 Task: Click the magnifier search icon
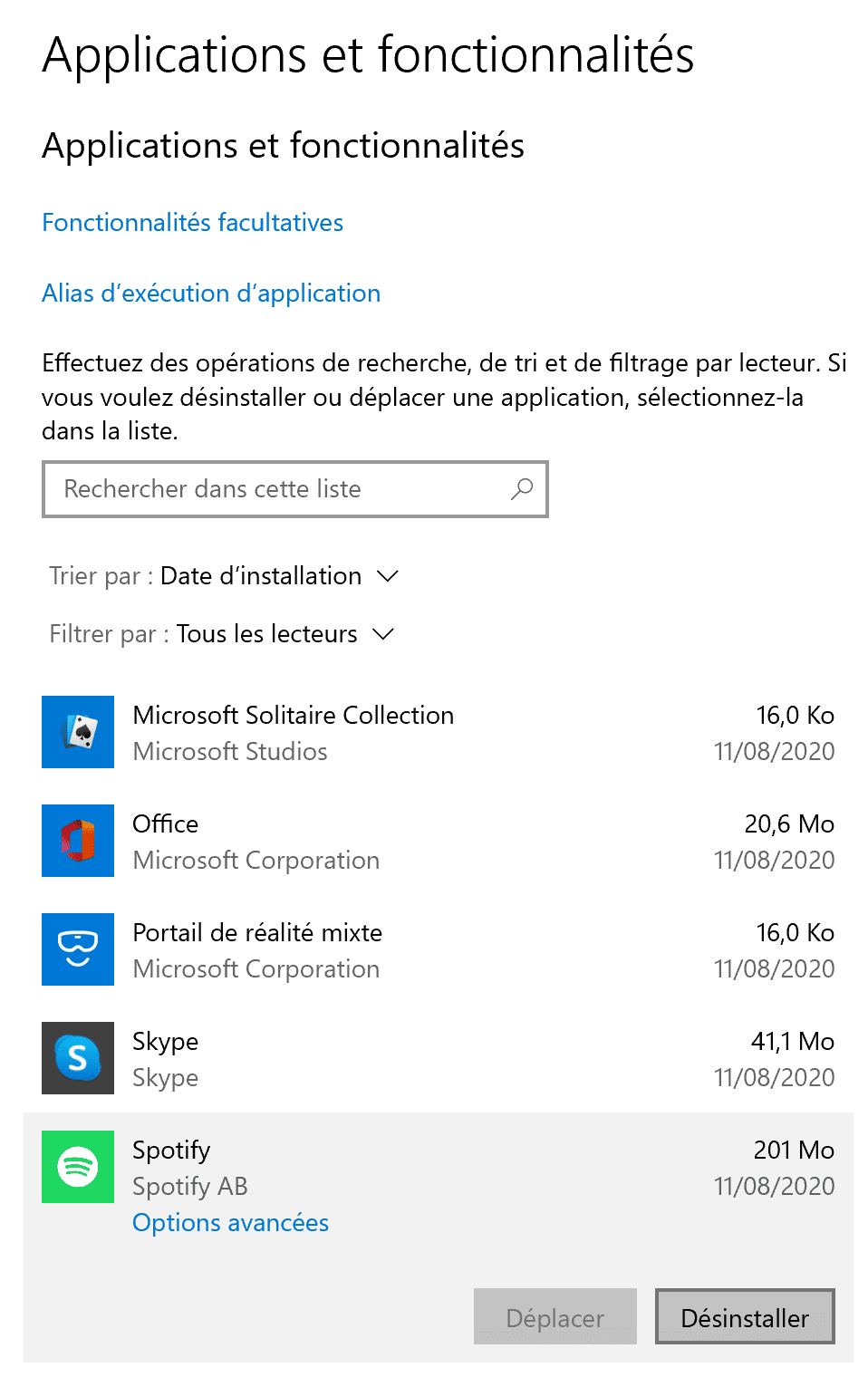522,489
